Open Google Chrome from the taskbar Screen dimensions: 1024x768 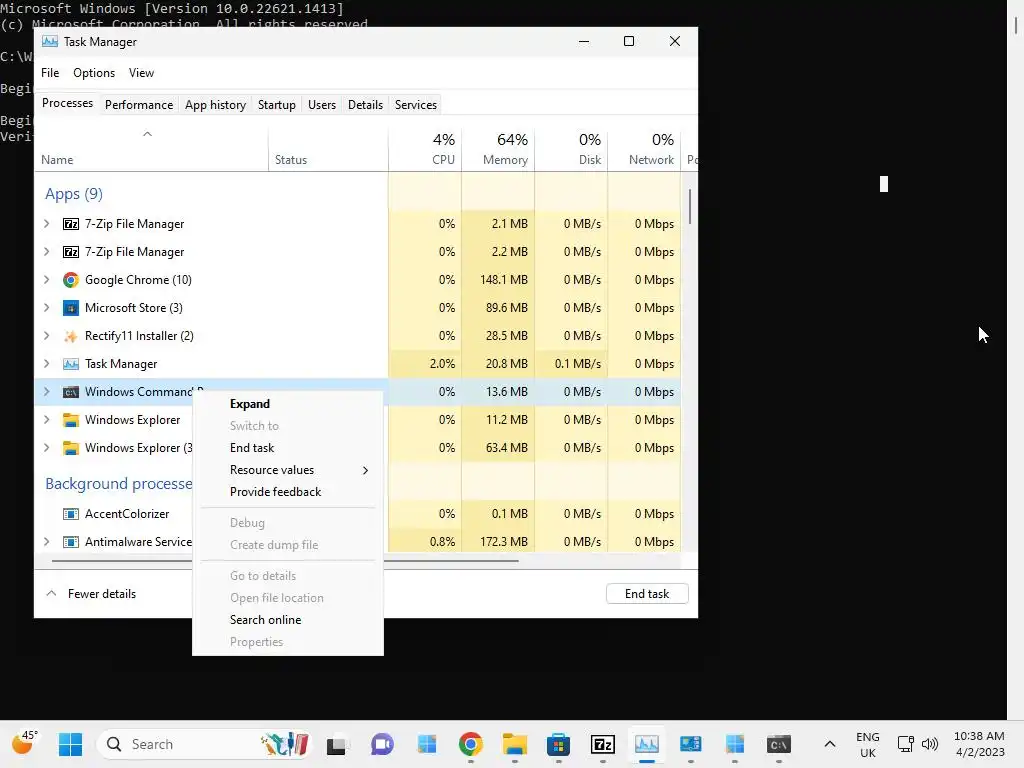470,744
